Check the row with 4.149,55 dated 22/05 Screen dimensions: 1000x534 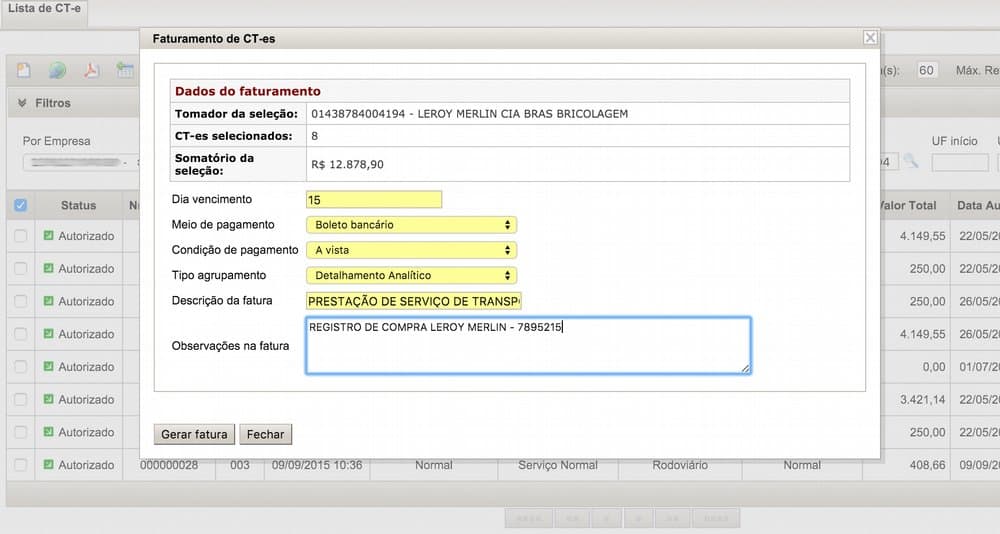pyautogui.click(x=20, y=236)
